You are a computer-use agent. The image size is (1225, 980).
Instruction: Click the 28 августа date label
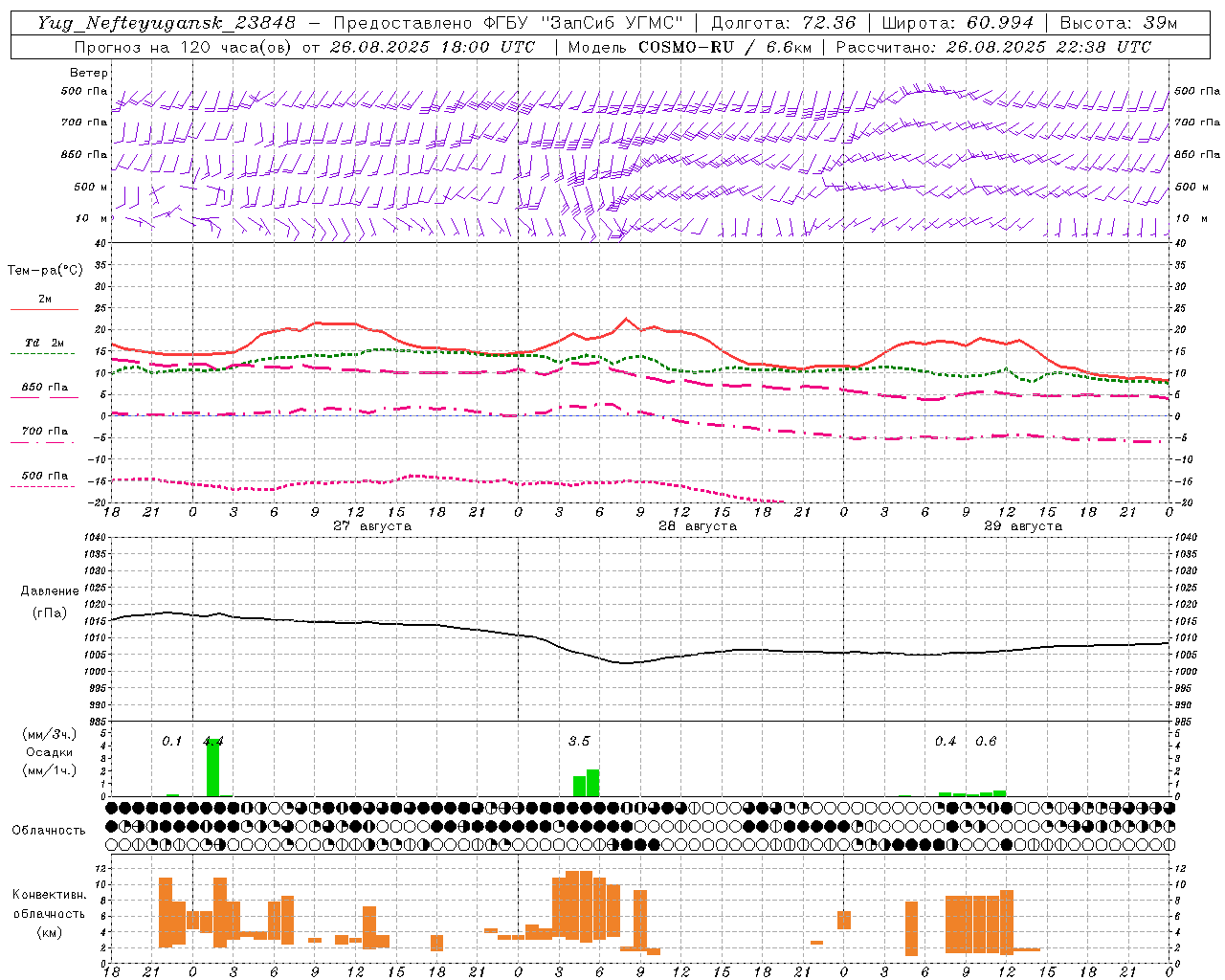(x=698, y=526)
